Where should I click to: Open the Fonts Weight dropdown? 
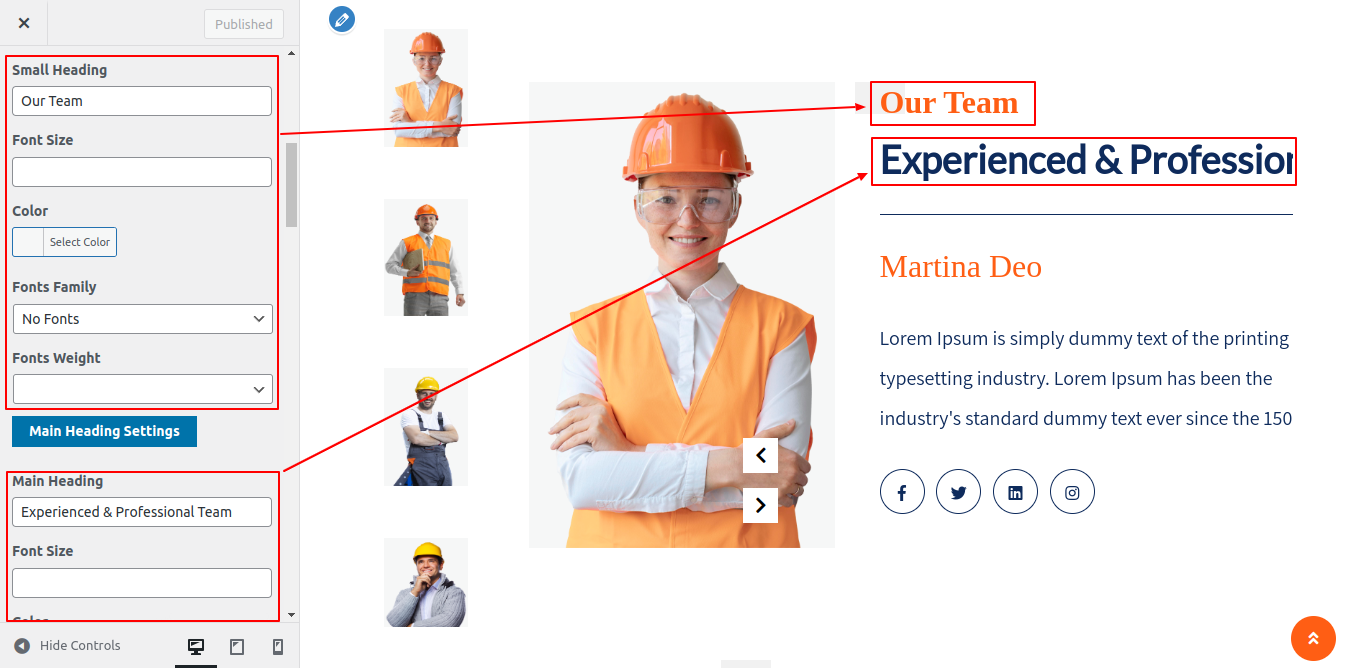[x=143, y=389]
